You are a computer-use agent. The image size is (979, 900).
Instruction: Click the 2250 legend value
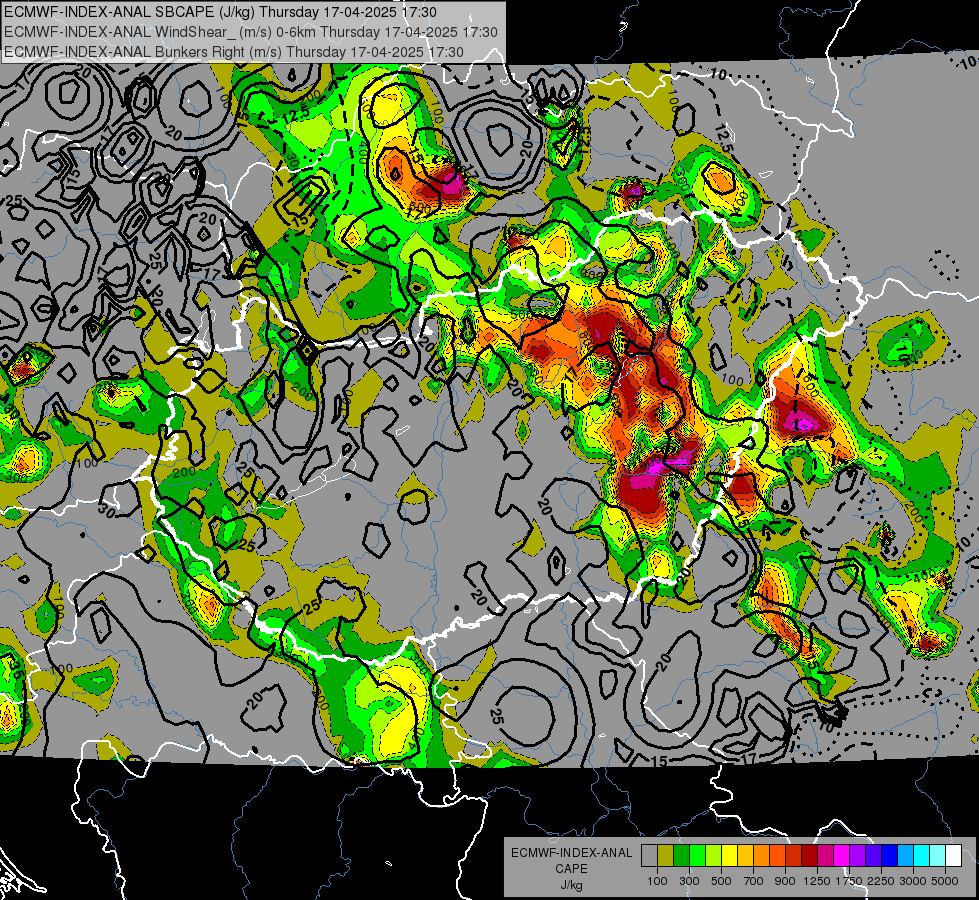tap(882, 881)
